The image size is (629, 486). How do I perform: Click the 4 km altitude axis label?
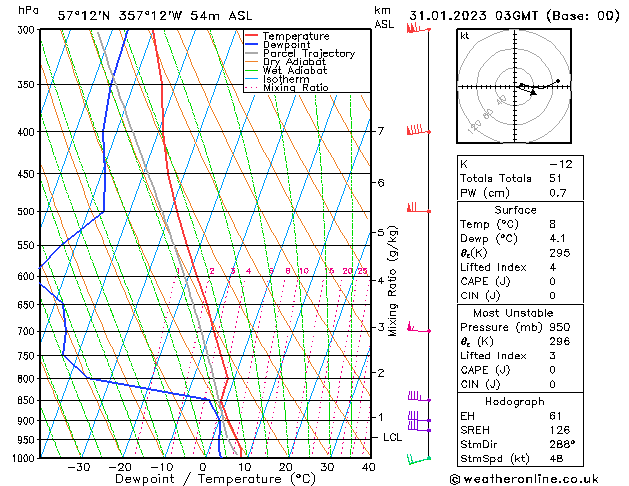click(380, 280)
